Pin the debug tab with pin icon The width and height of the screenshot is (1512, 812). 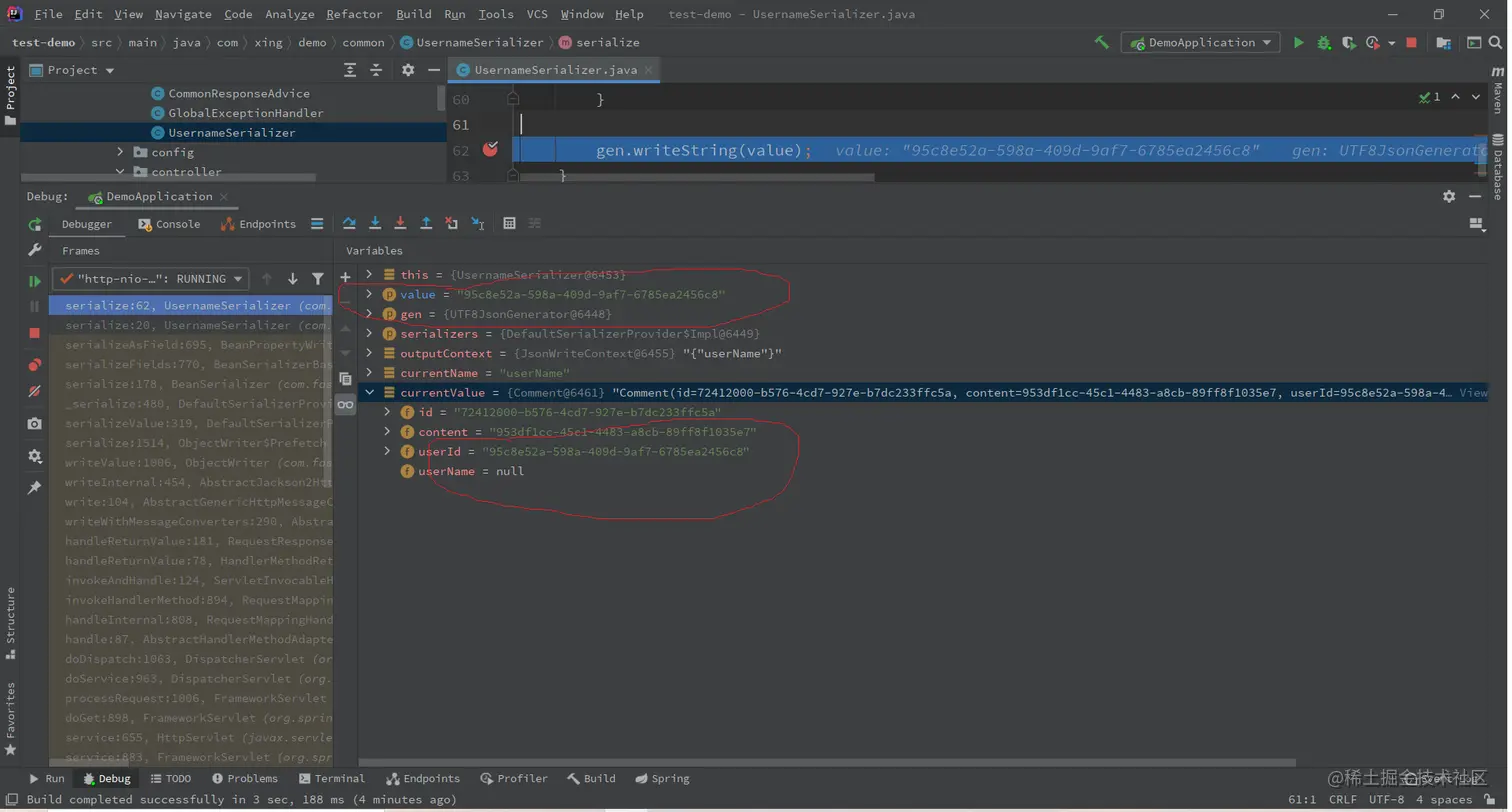[35, 488]
